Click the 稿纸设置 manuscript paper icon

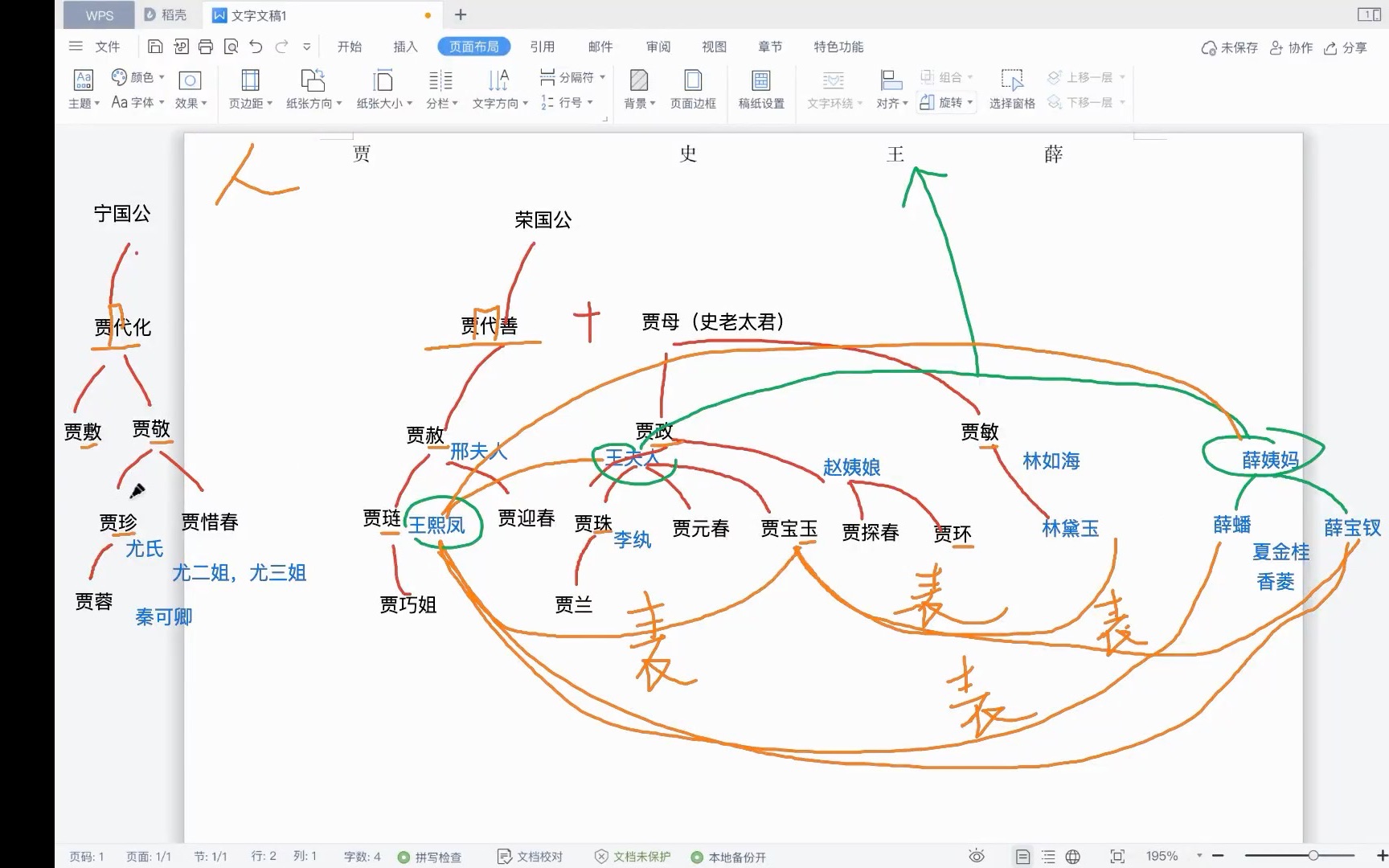tap(761, 89)
